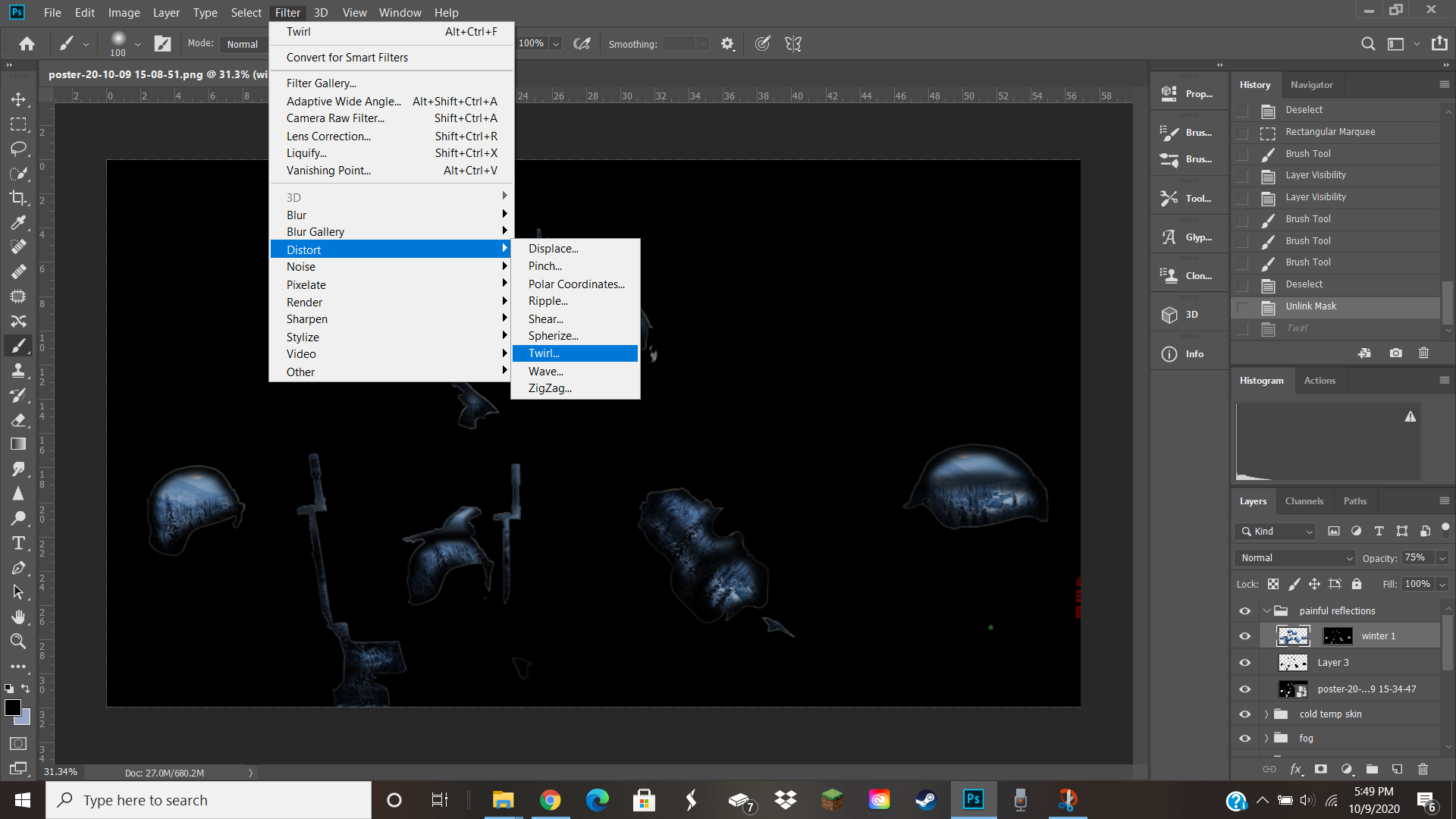This screenshot has height=819, width=1456.
Task: Create new snapshot camera icon in History
Action: tap(1395, 353)
